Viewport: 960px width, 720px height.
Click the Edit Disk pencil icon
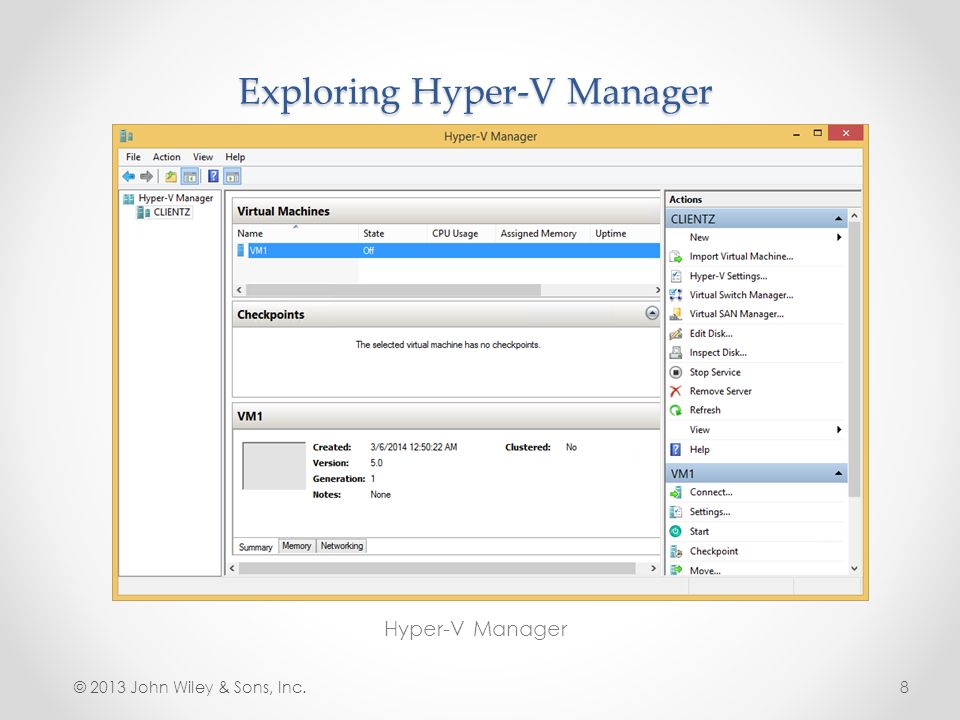click(x=676, y=334)
